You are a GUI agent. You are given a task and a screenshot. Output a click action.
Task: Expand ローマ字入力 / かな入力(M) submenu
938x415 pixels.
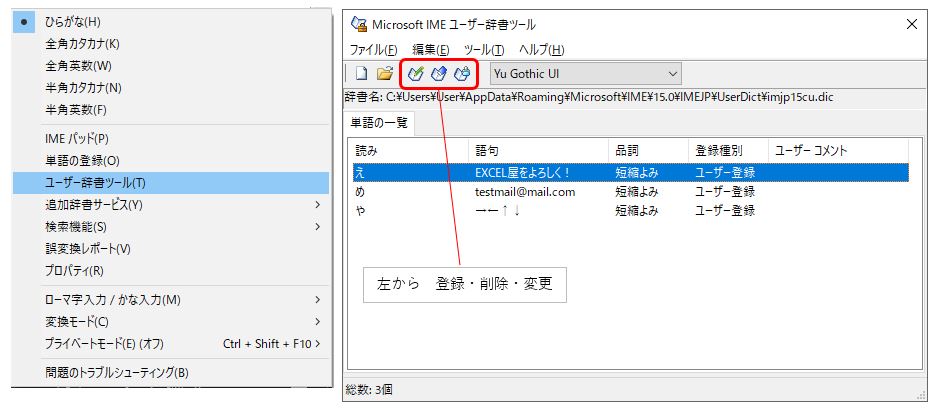point(170,300)
